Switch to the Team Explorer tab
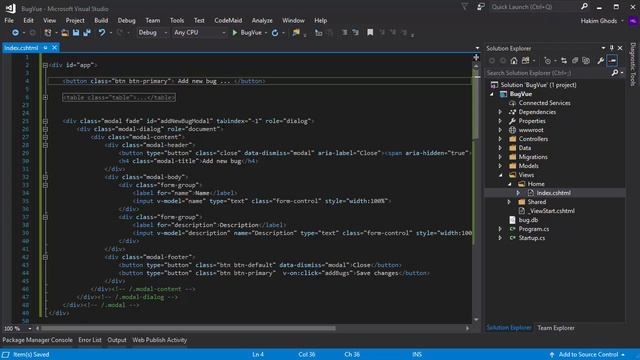The width and height of the screenshot is (640, 360). coord(556,328)
